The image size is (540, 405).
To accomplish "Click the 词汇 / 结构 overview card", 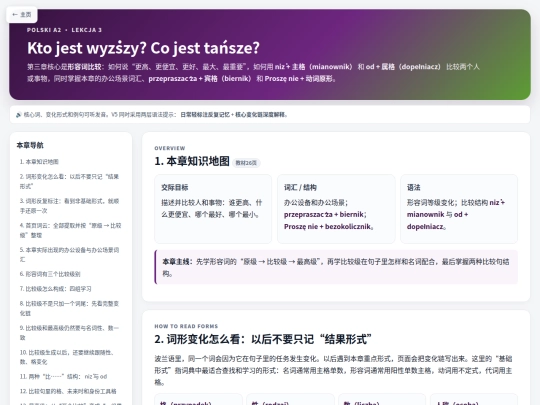I will pyautogui.click(x=336, y=209).
